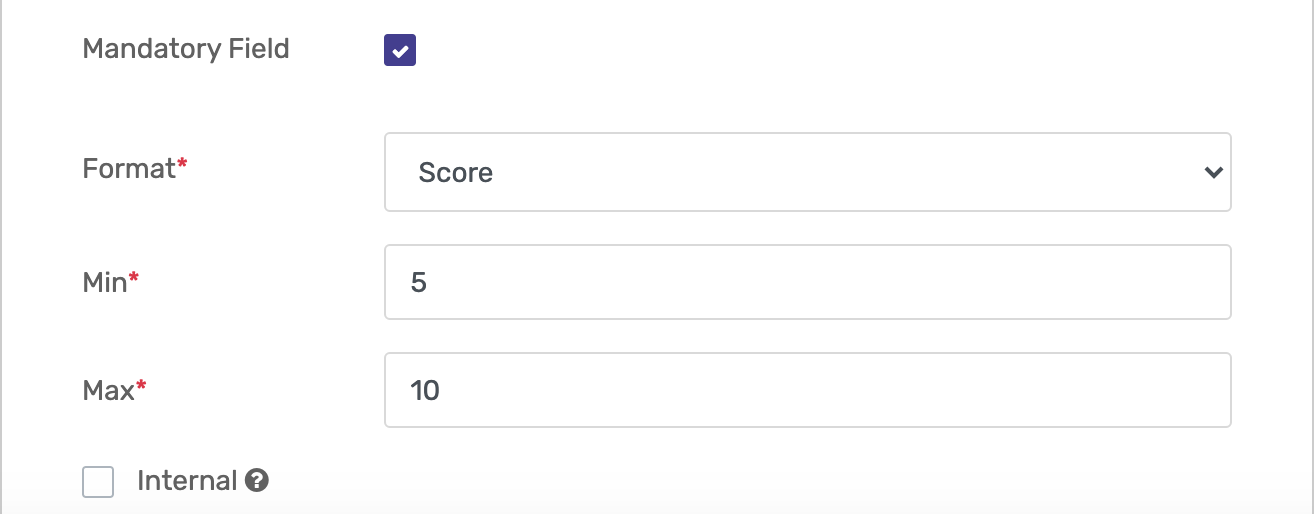
Task: Click the red asterisk next to Max
Action: point(141,385)
